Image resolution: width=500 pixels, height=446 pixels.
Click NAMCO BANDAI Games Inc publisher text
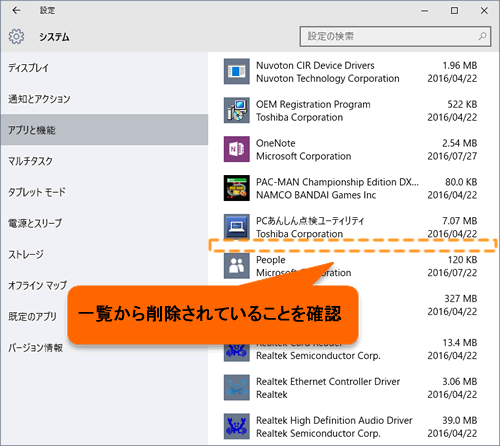(x=316, y=195)
